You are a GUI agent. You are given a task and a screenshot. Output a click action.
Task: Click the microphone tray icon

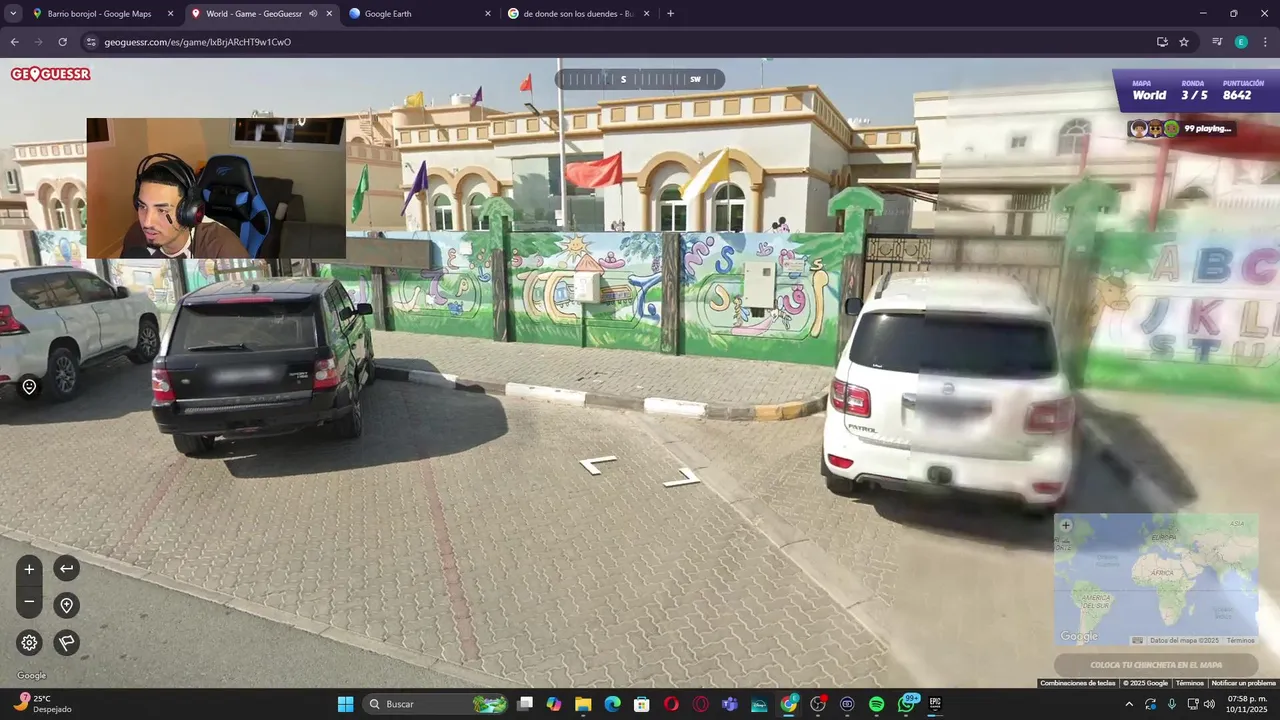coord(1172,704)
